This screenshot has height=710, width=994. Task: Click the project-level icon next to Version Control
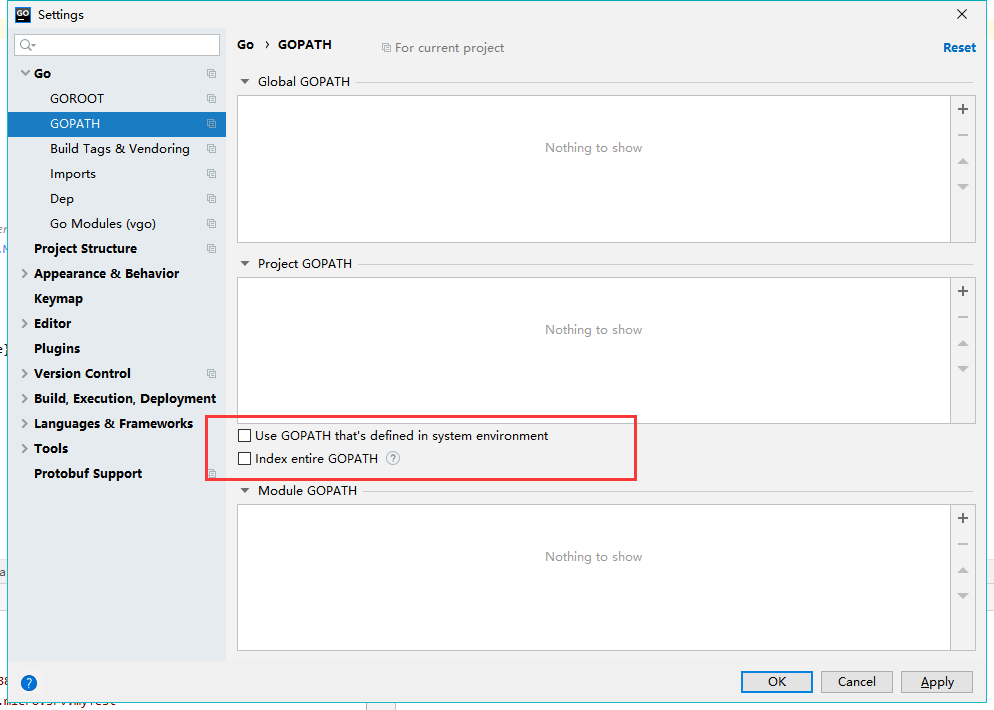(212, 373)
